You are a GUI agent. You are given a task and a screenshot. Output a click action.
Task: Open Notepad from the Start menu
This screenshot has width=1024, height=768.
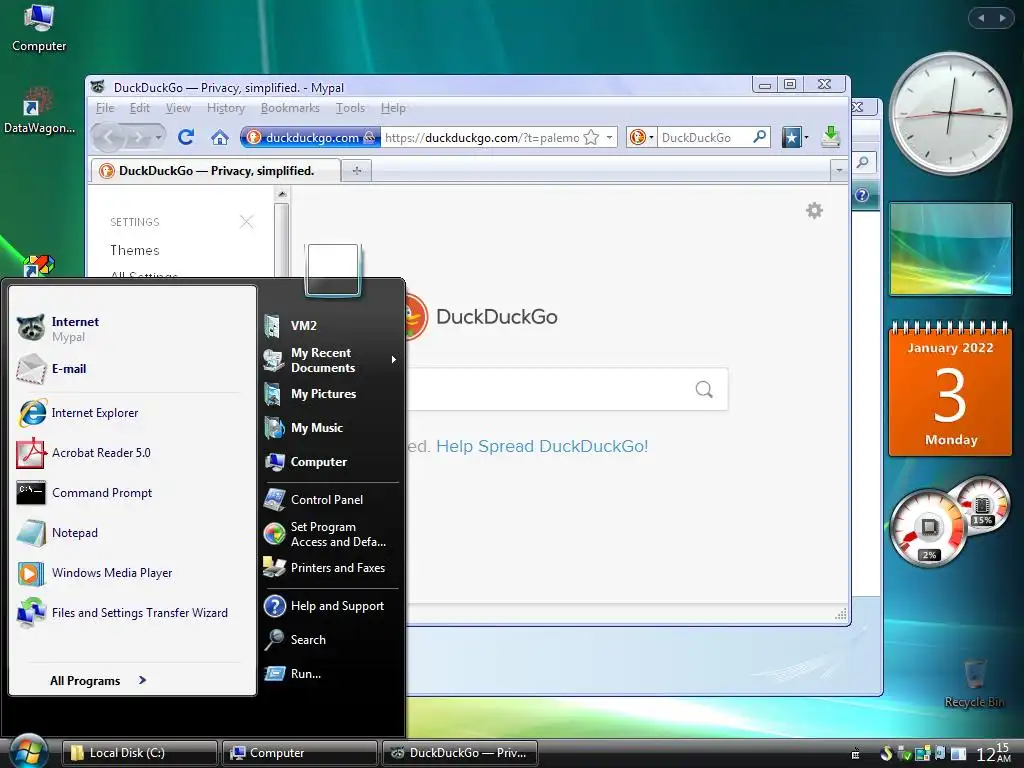(131, 533)
